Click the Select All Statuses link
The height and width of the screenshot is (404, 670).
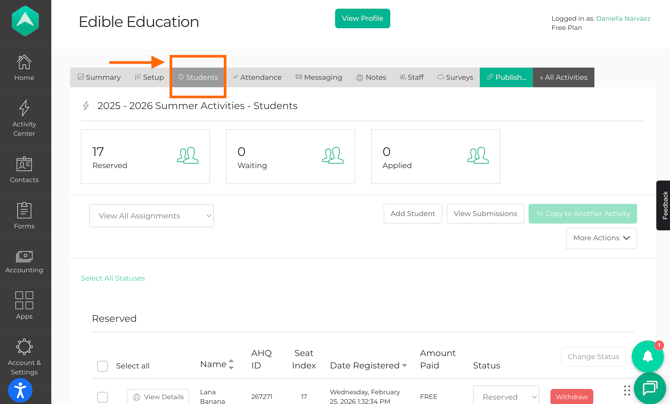pos(113,278)
